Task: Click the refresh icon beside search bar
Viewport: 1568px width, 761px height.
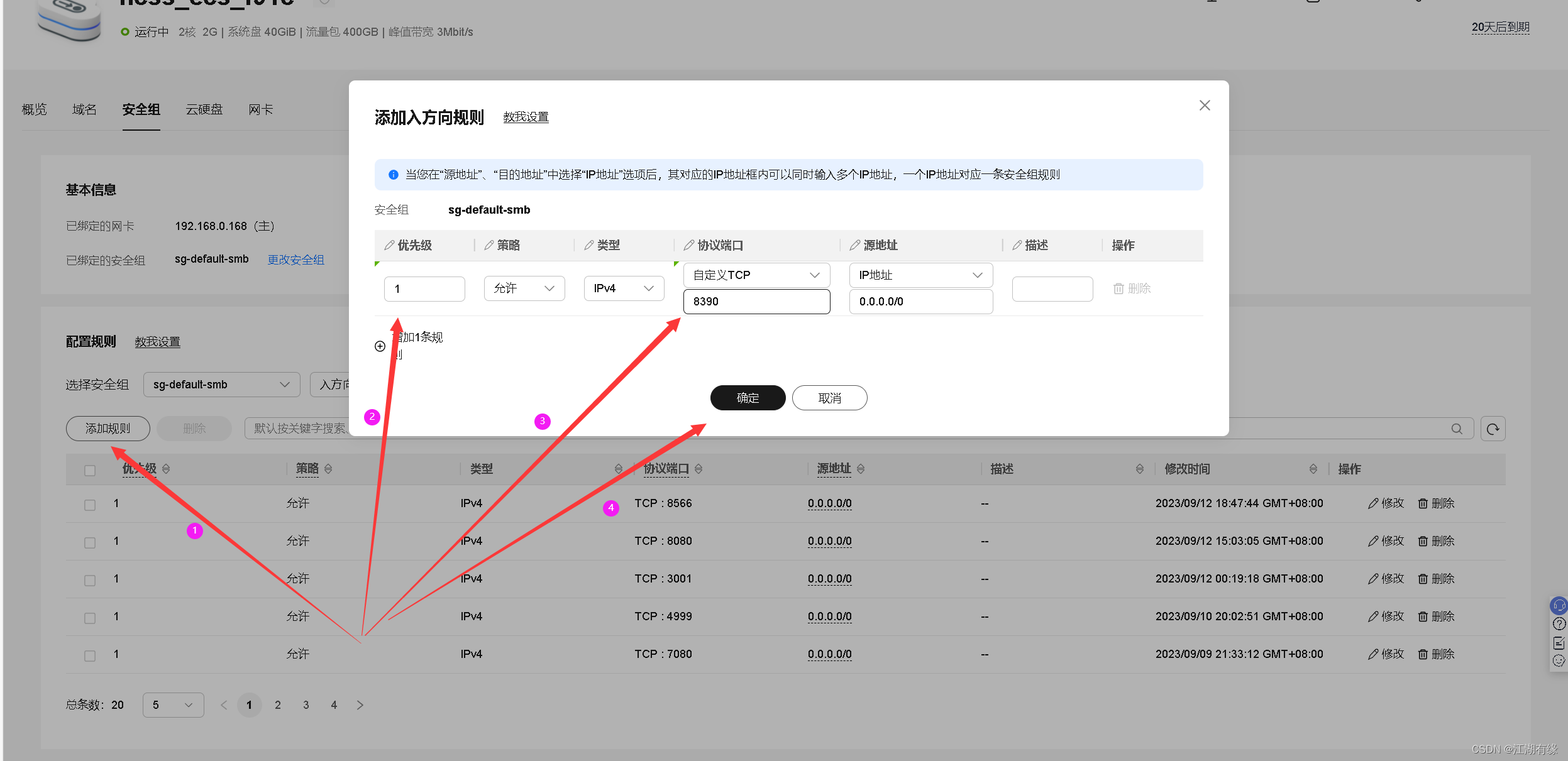Action: coord(1493,429)
